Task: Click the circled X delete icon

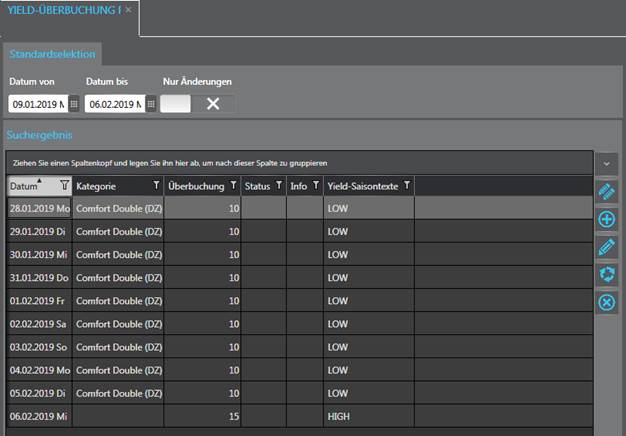Action: coord(606,302)
